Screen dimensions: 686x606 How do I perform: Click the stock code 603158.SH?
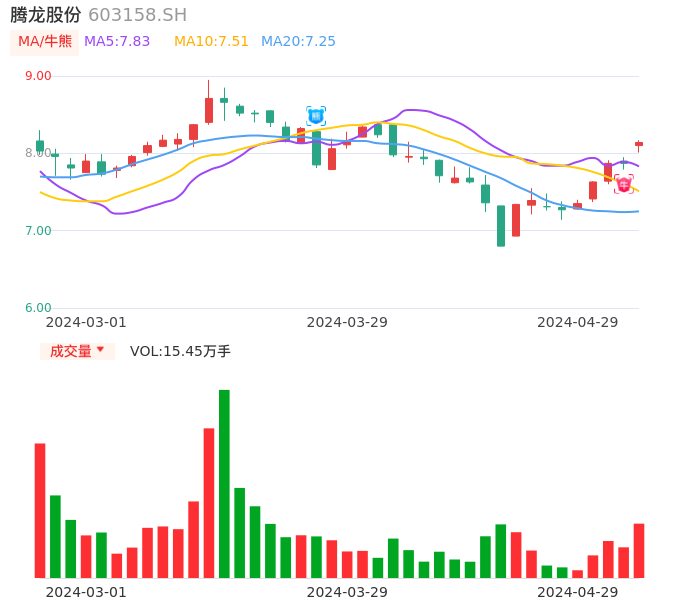[x=137, y=15]
